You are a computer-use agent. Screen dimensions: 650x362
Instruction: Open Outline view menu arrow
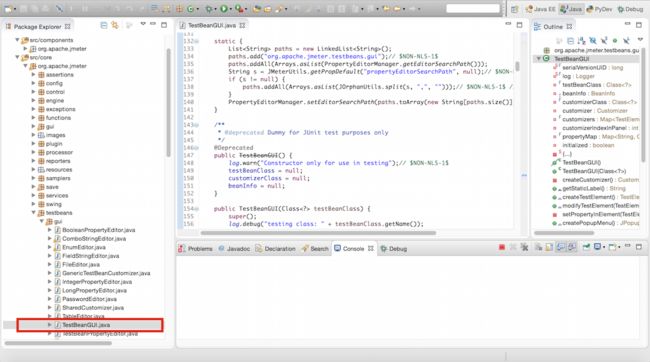click(x=640, y=39)
